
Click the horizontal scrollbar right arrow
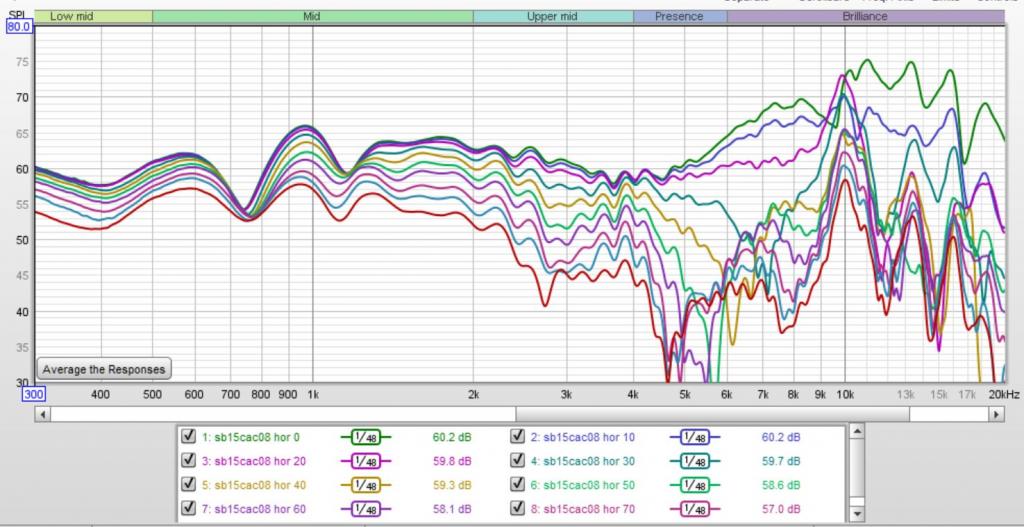(997, 414)
